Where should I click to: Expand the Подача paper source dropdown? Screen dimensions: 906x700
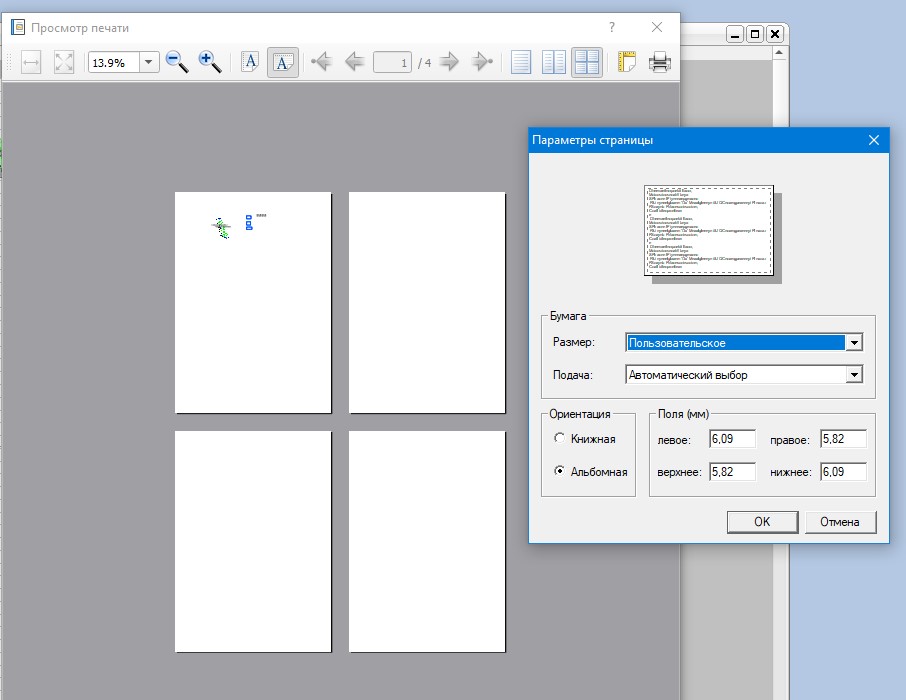[853, 375]
